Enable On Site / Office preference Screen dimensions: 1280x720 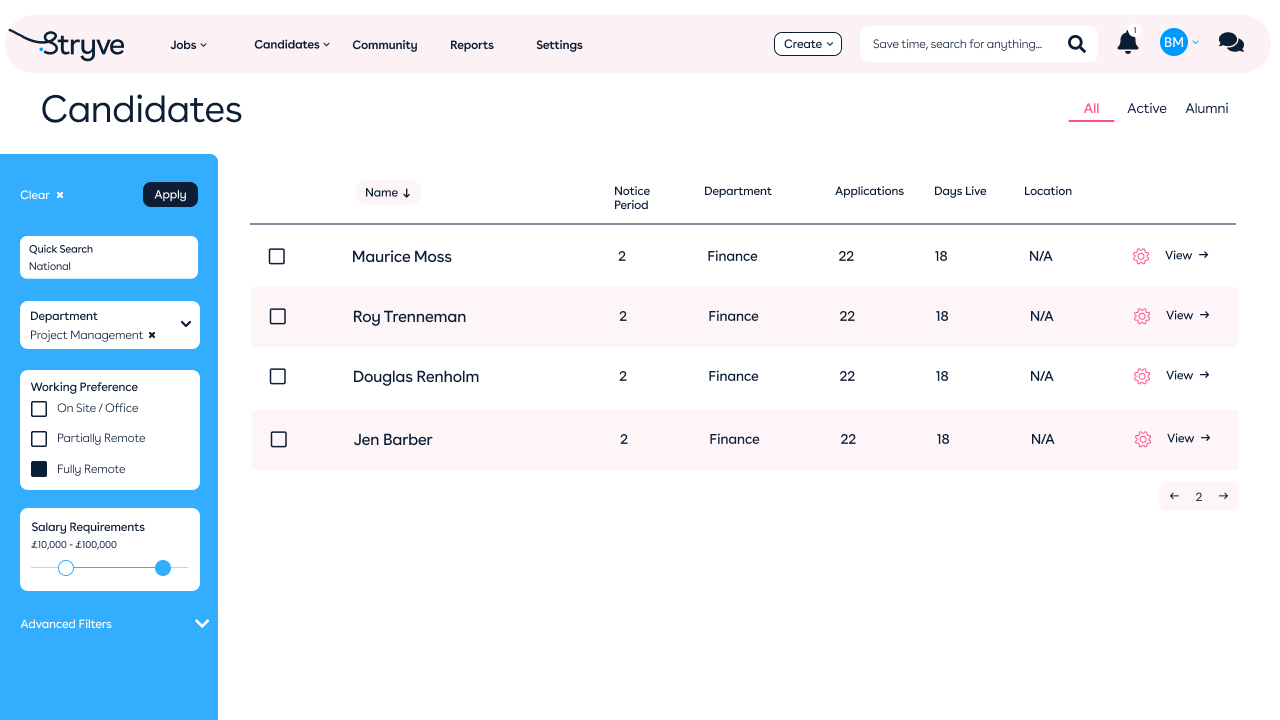[39, 408]
